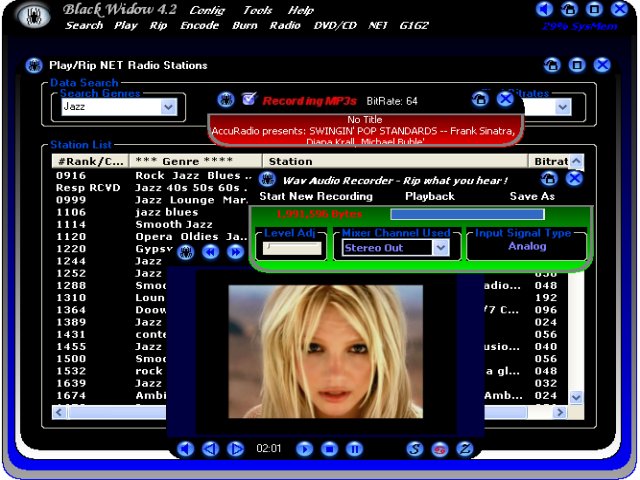Open the Encode menu item
640x480 pixels.
[200, 25]
